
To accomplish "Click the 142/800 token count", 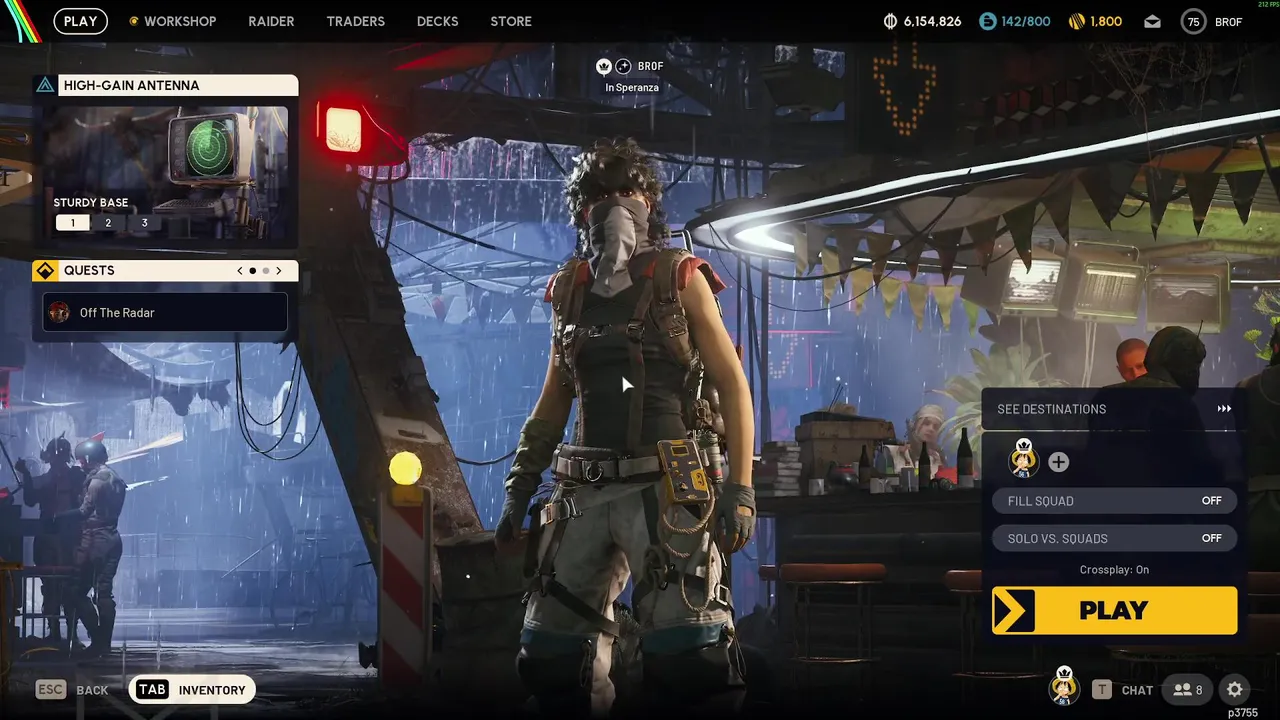I will (1026, 21).
